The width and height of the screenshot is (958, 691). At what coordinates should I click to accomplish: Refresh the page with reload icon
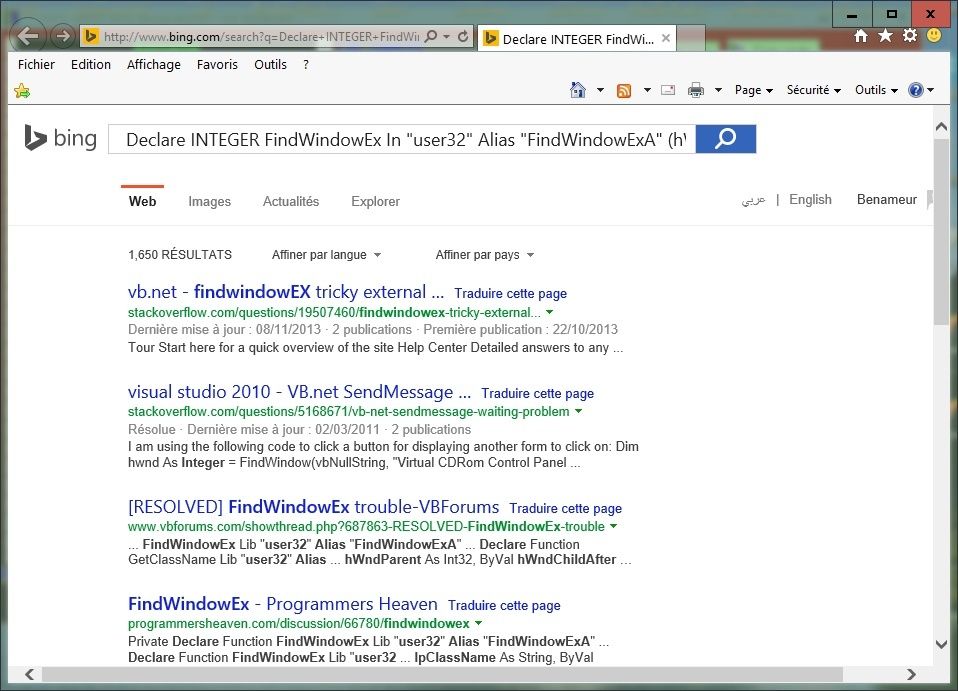[x=464, y=37]
